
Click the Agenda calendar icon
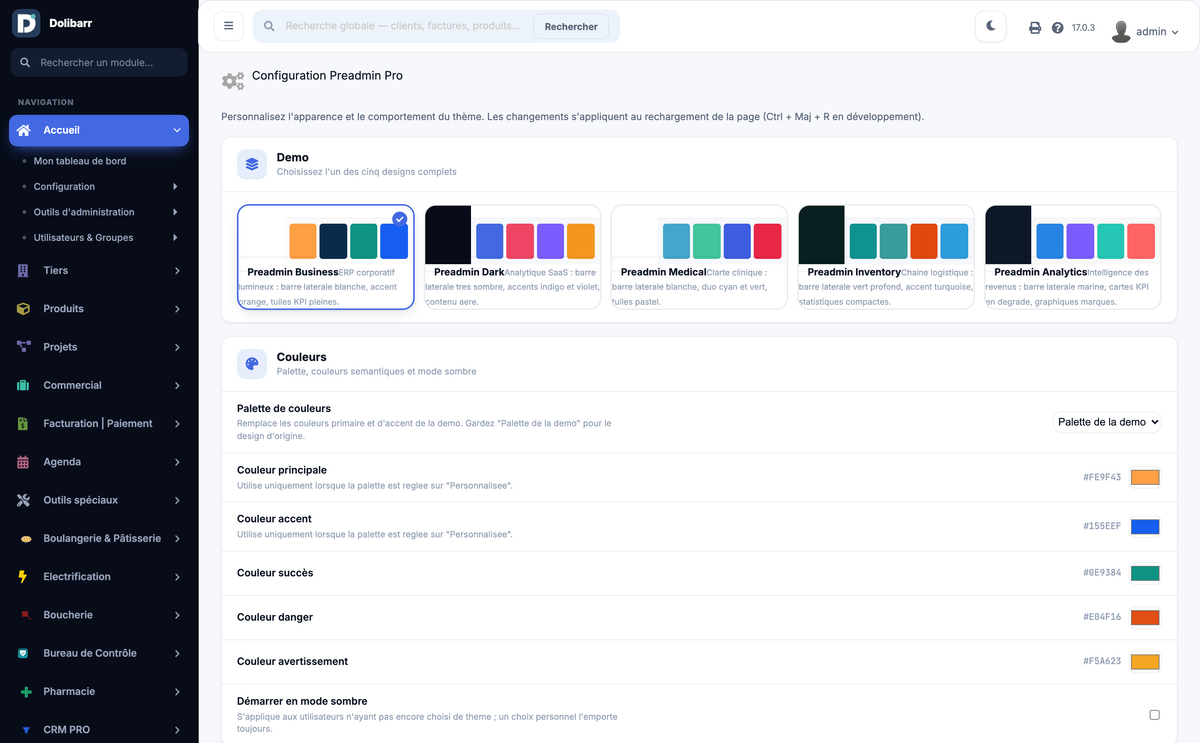coord(23,462)
